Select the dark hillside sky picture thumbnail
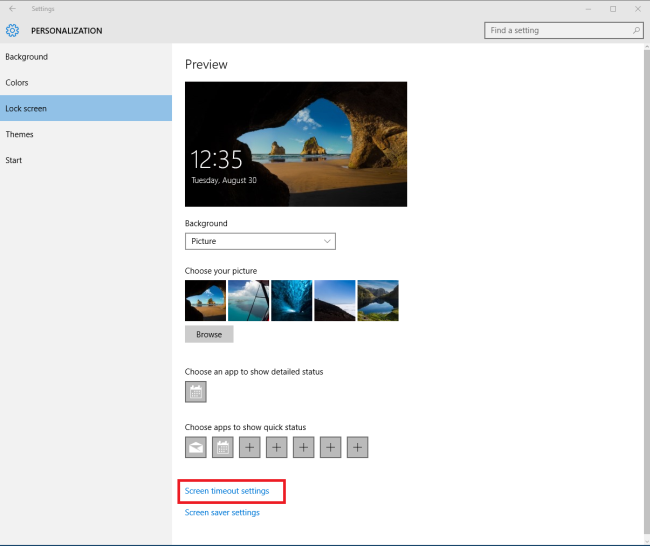This screenshot has width=650, height=546. 335,301
